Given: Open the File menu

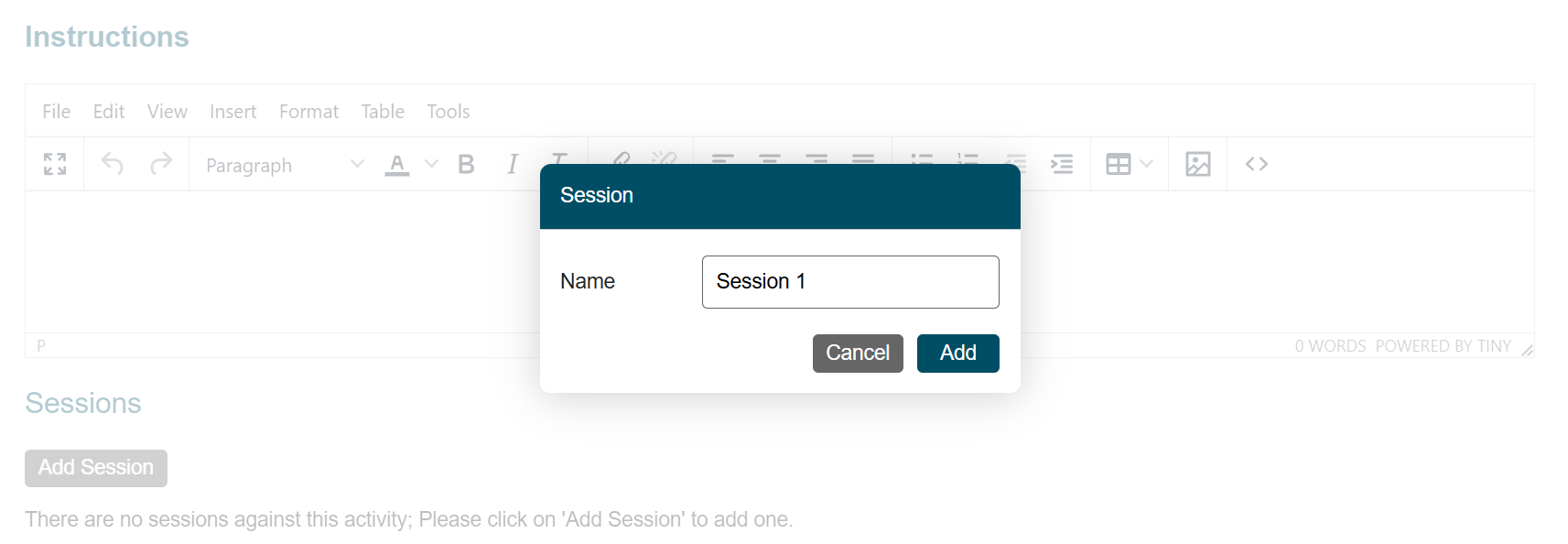Looking at the screenshot, I should click(x=56, y=112).
